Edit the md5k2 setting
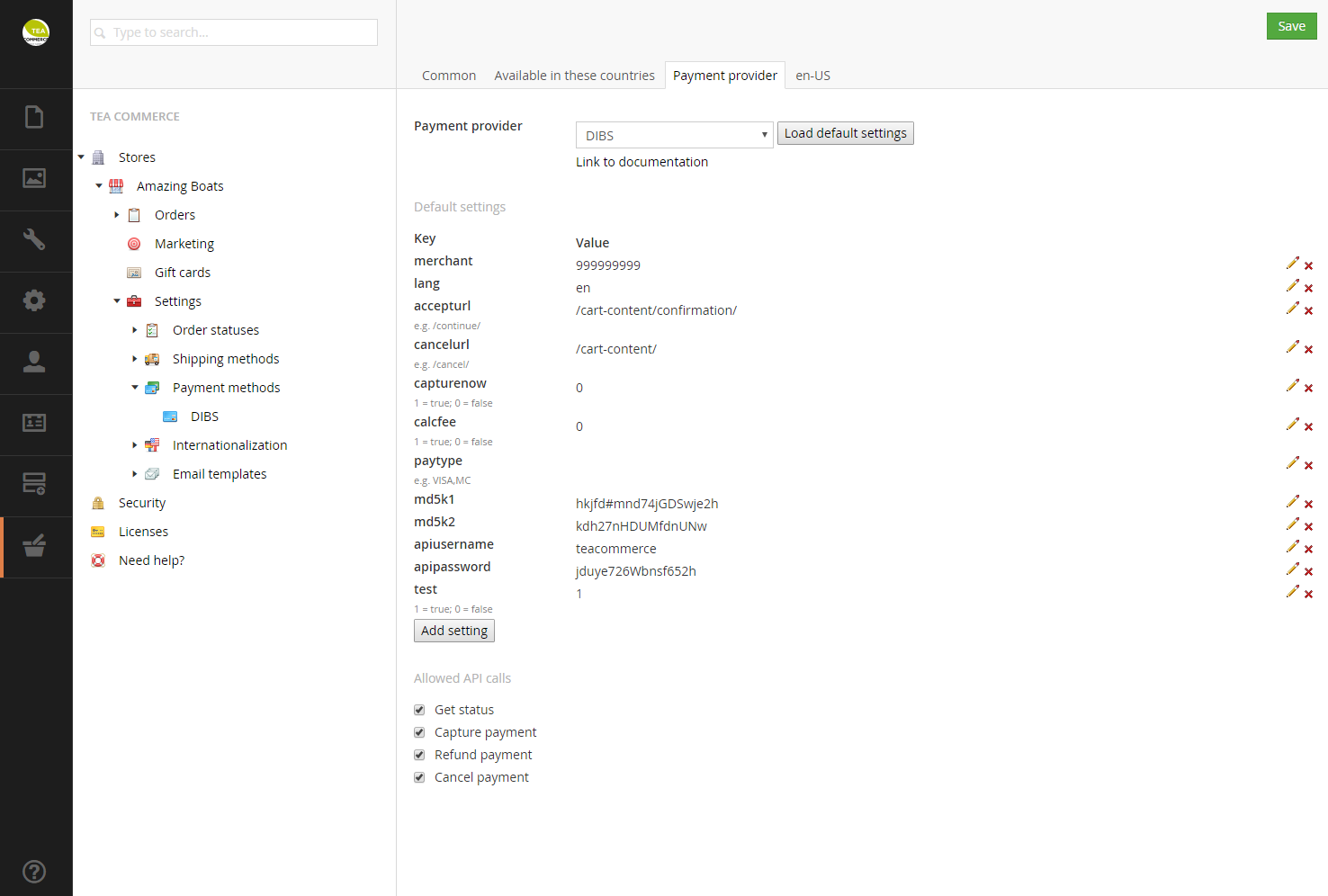Image resolution: width=1328 pixels, height=896 pixels. [x=1292, y=524]
